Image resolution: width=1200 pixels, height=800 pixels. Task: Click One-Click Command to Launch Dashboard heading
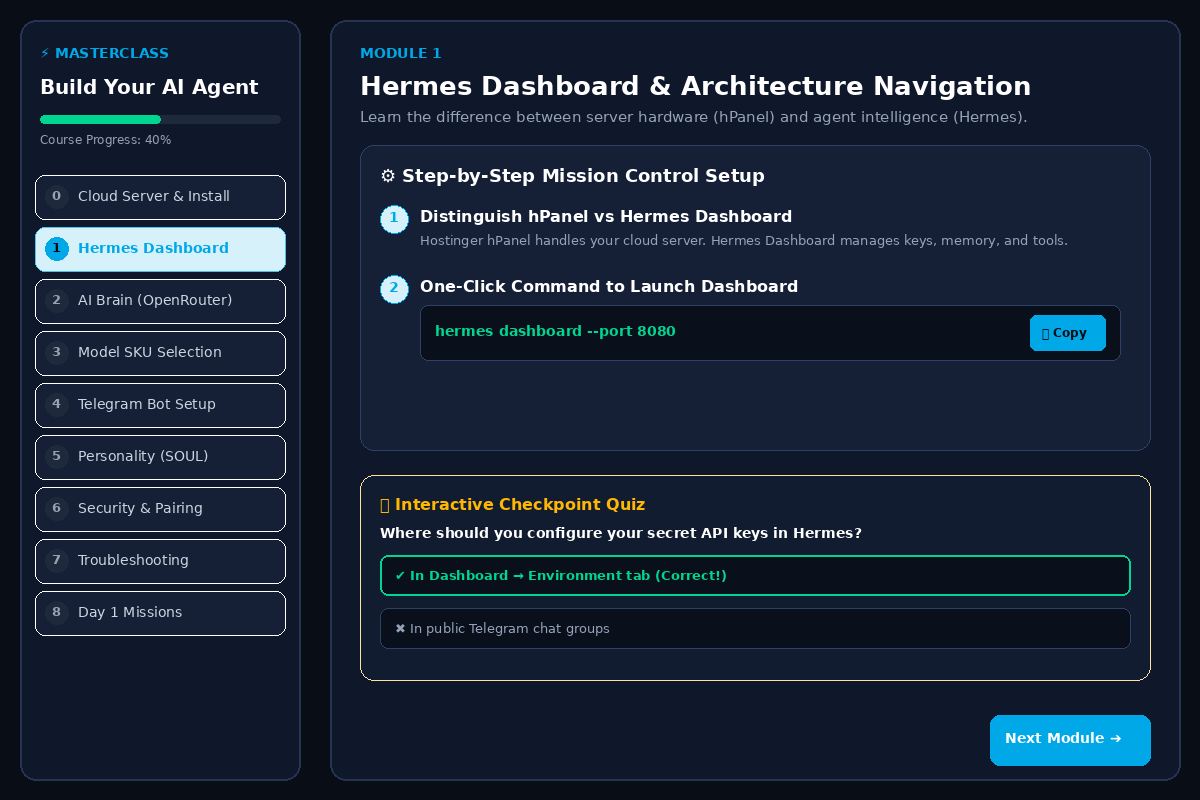609,287
